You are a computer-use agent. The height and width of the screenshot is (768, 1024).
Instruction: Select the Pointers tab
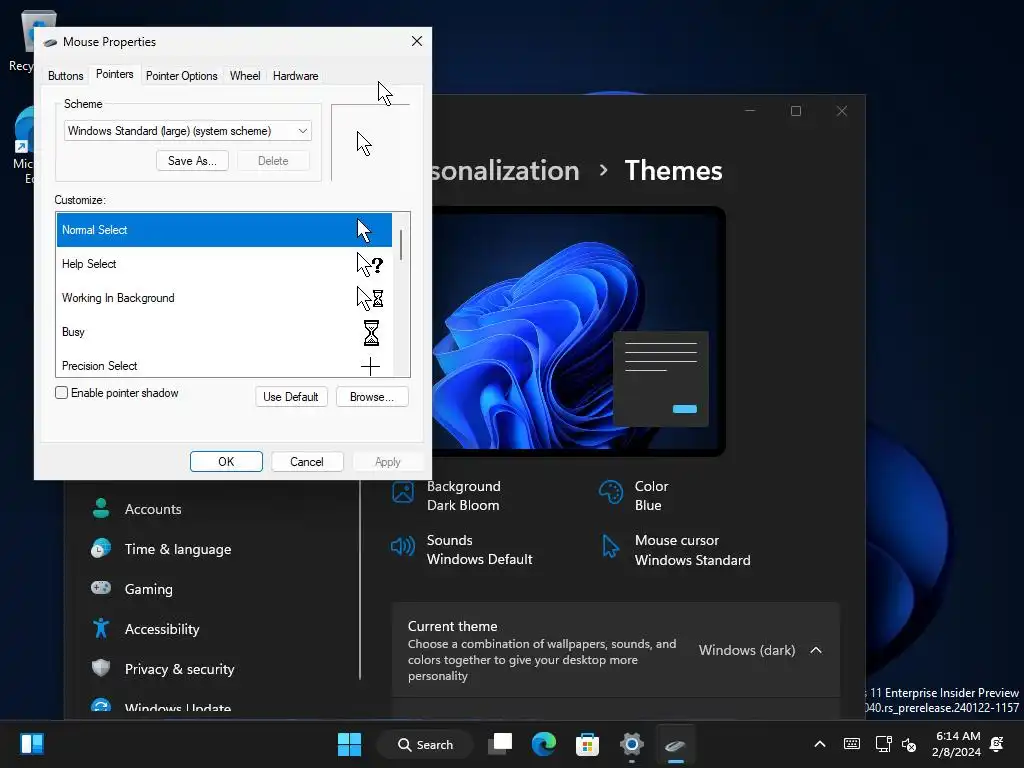(114, 74)
